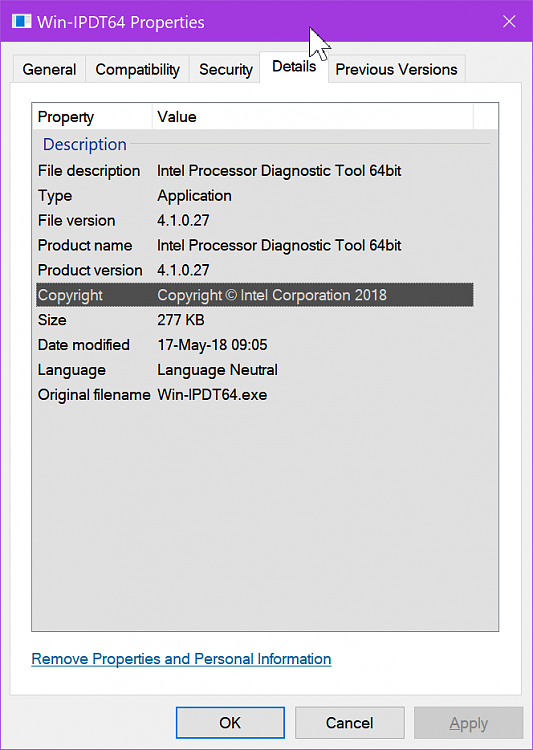Close the Win-IPDT64 Properties dialog

click(509, 22)
